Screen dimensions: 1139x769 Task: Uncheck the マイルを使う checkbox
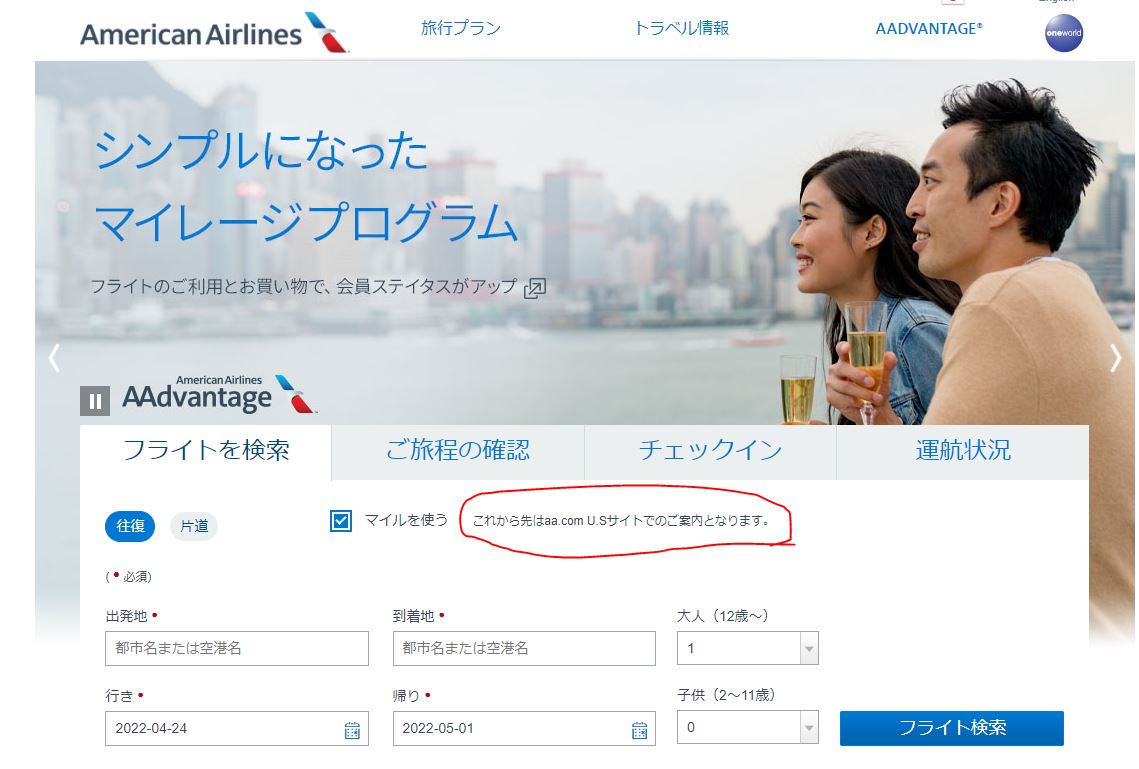click(341, 521)
